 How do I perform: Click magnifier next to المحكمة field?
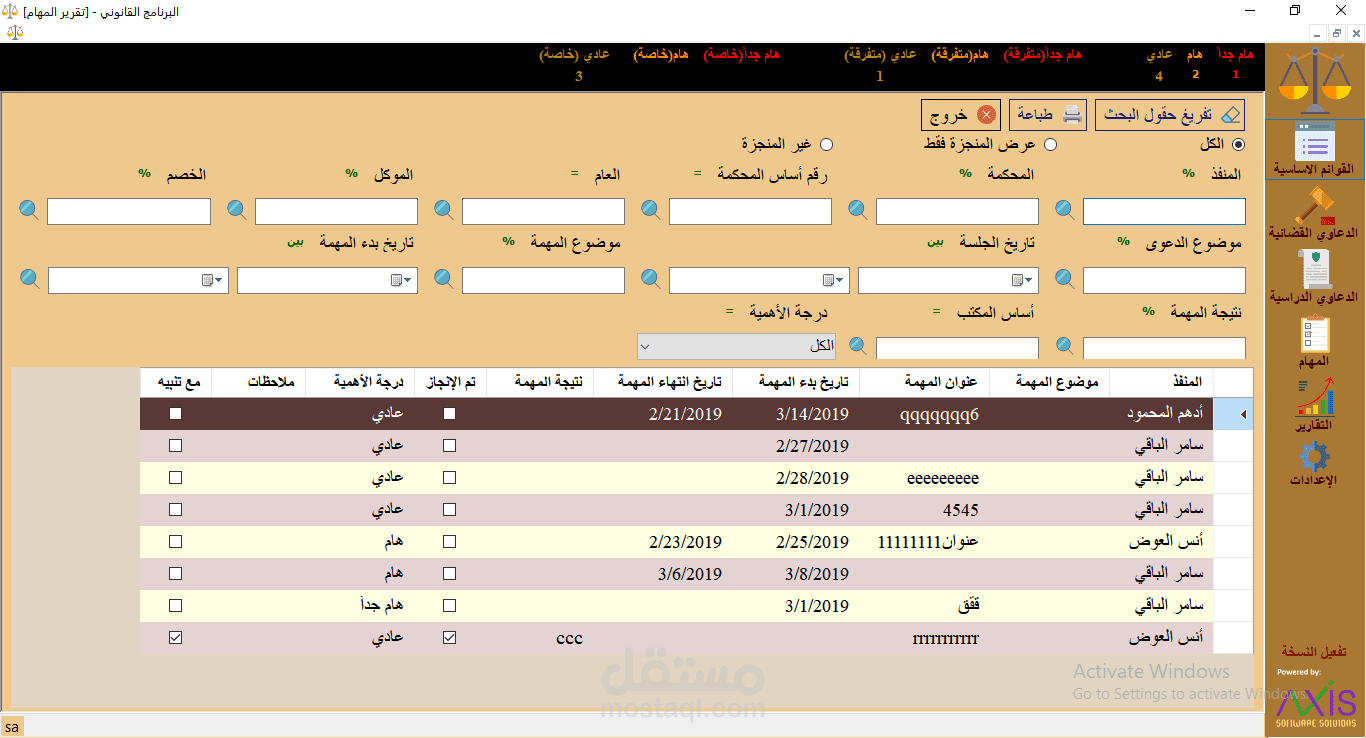(858, 209)
